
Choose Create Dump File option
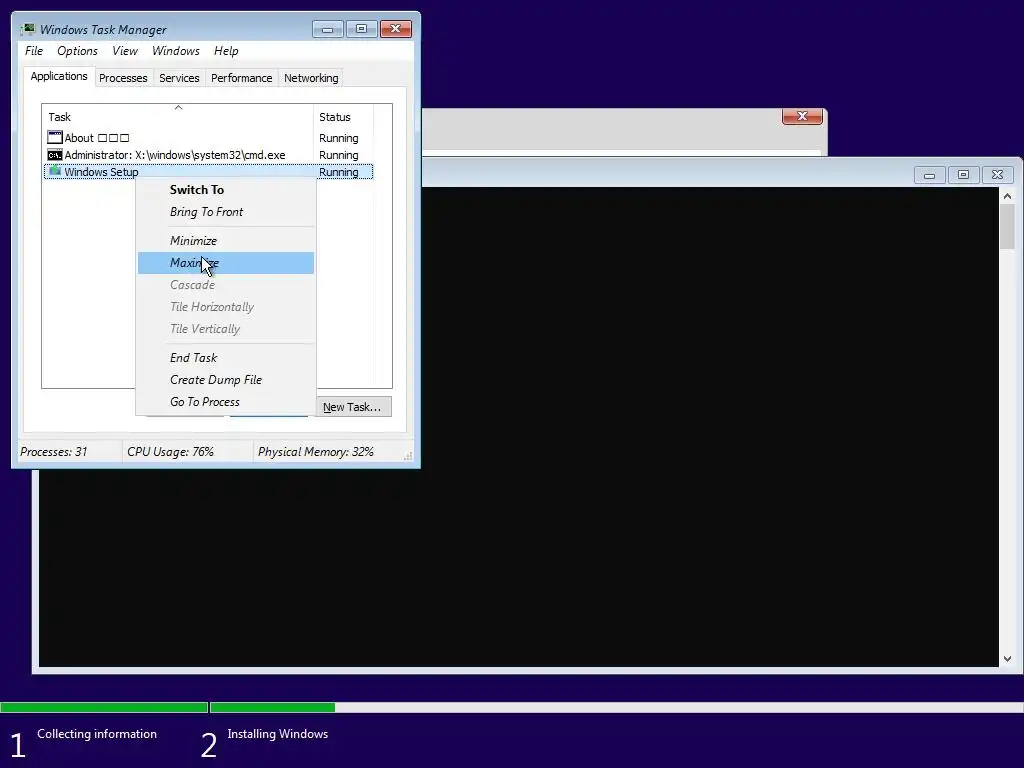pos(225,380)
